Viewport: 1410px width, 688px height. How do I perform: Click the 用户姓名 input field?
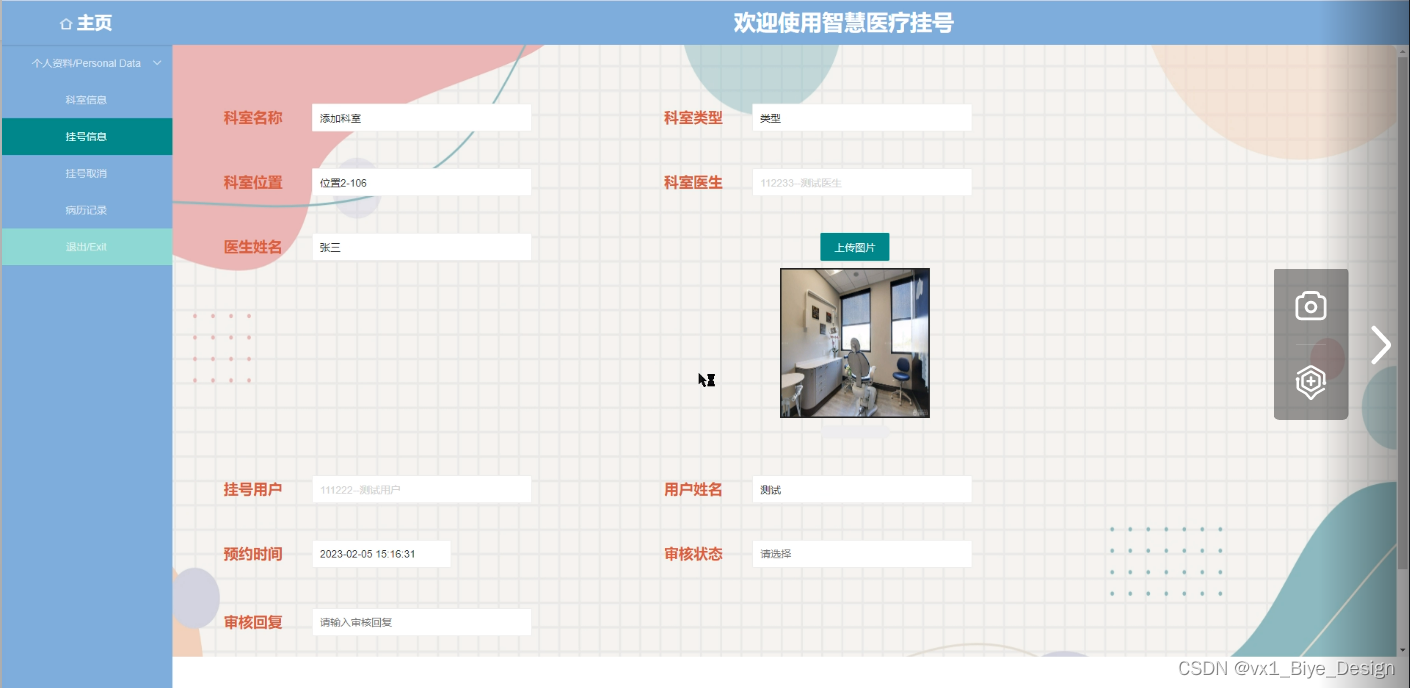point(861,490)
